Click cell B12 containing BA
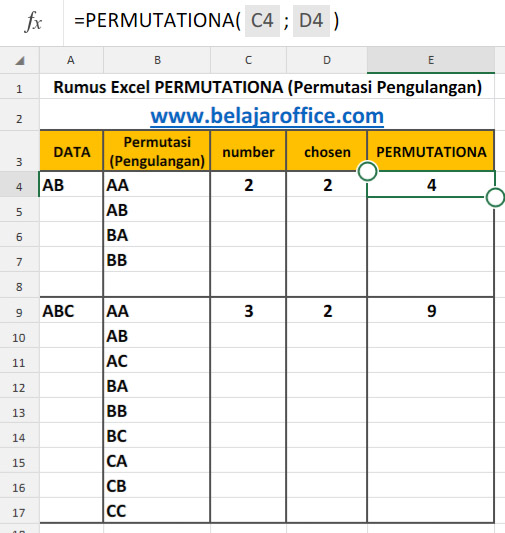This screenshot has height=533, width=505. 157,385
